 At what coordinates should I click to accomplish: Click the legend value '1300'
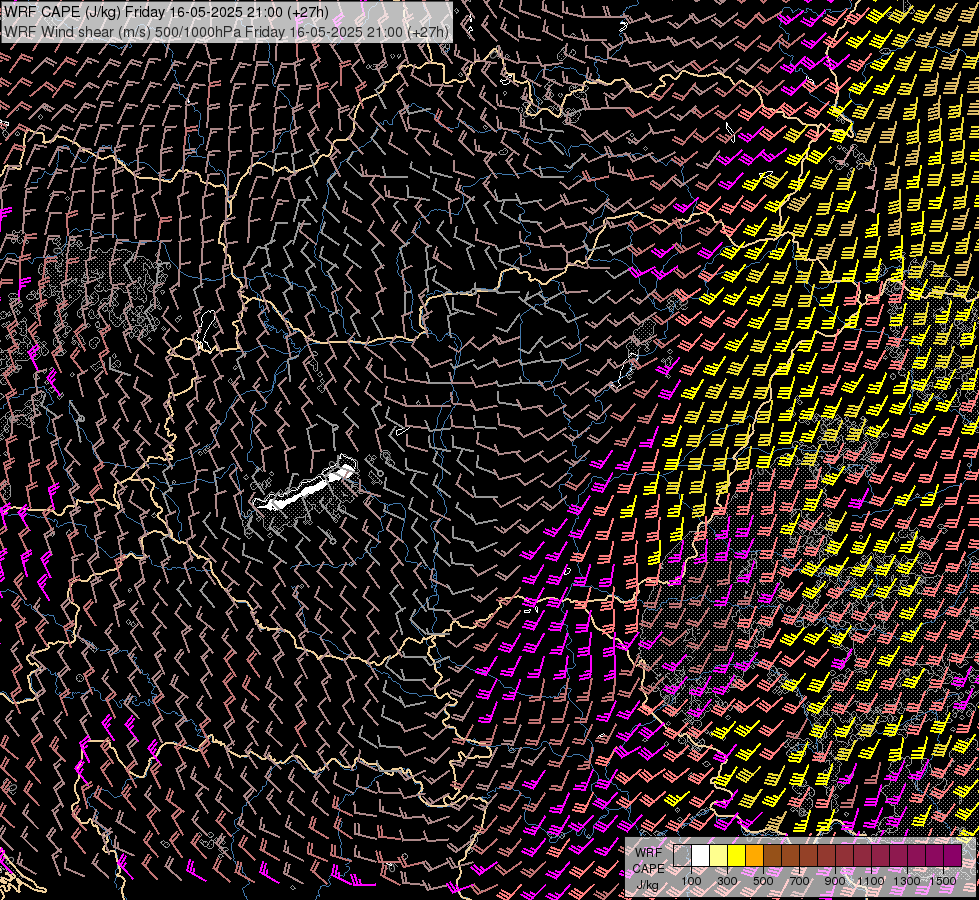click(x=907, y=881)
